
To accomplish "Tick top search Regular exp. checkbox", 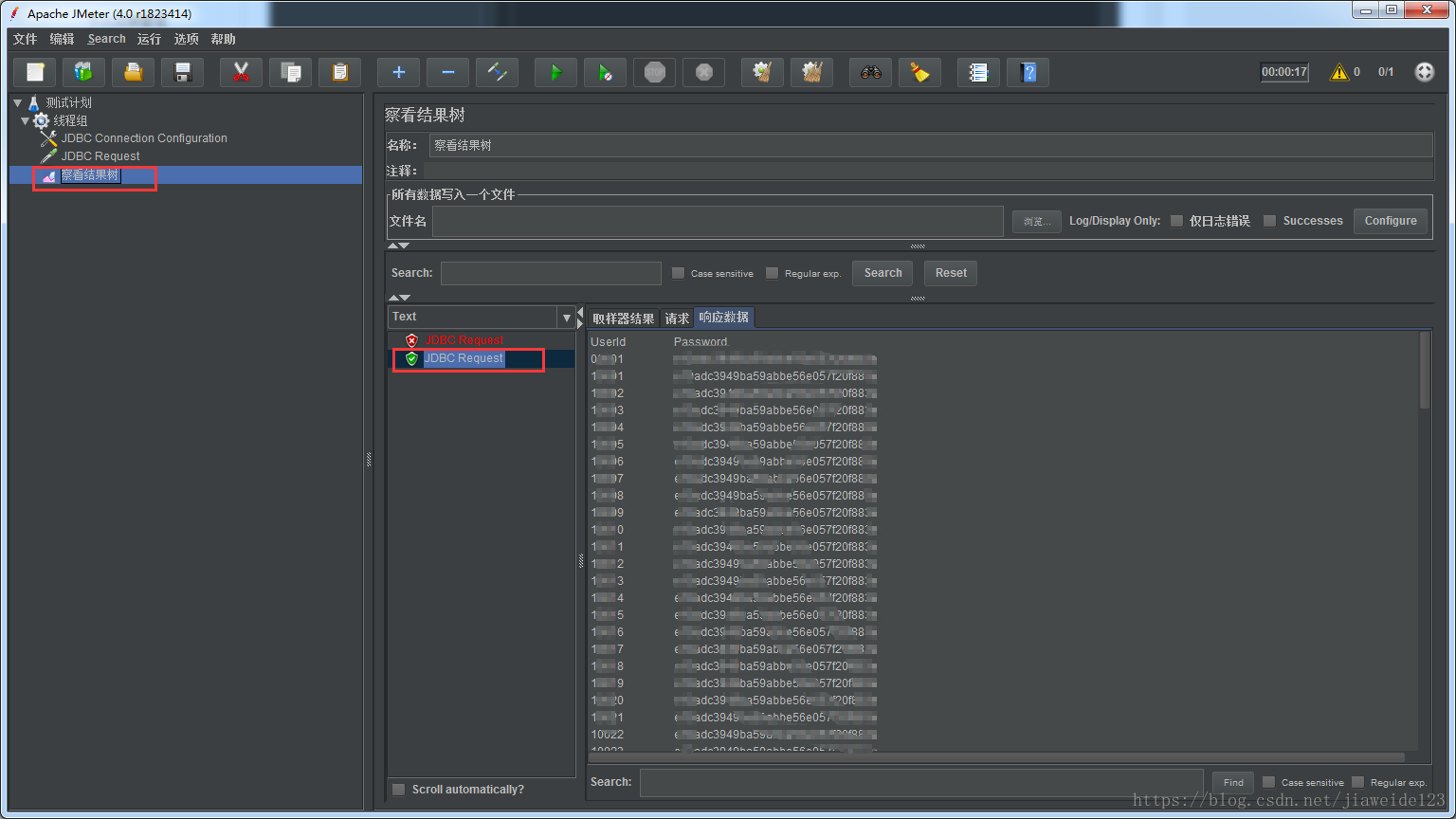I will [772, 273].
